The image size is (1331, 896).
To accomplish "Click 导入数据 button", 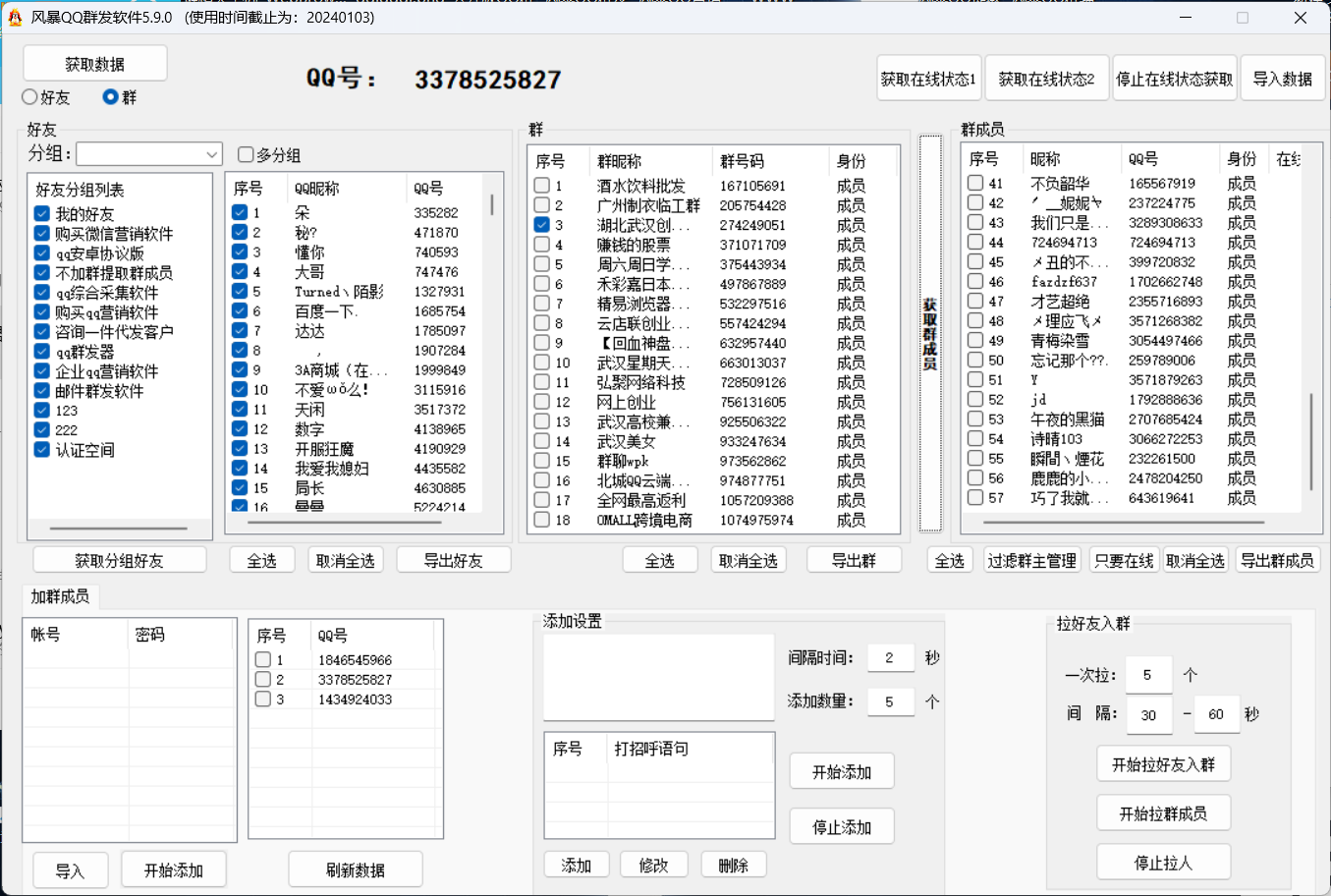I will point(1283,79).
